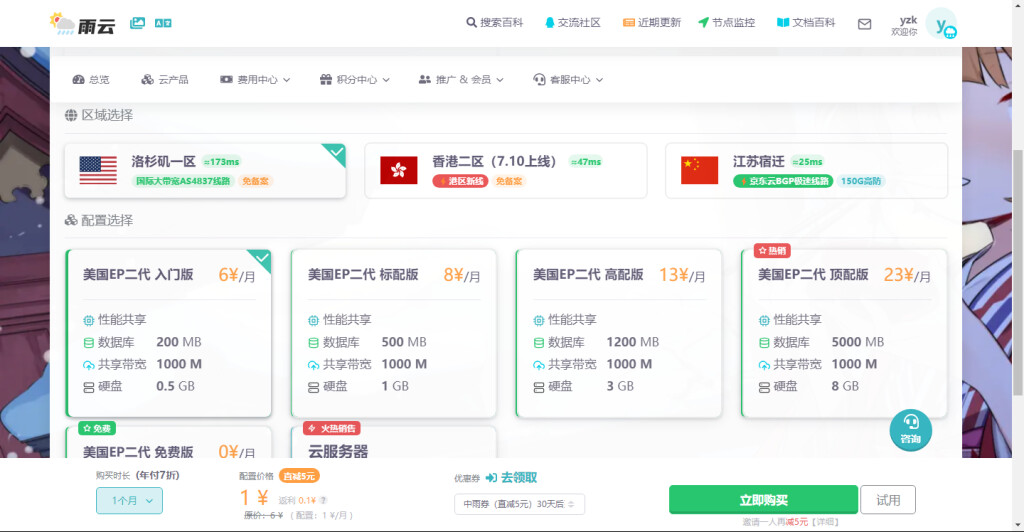
Task: Select 云服务器 plan card
Action: point(394,443)
